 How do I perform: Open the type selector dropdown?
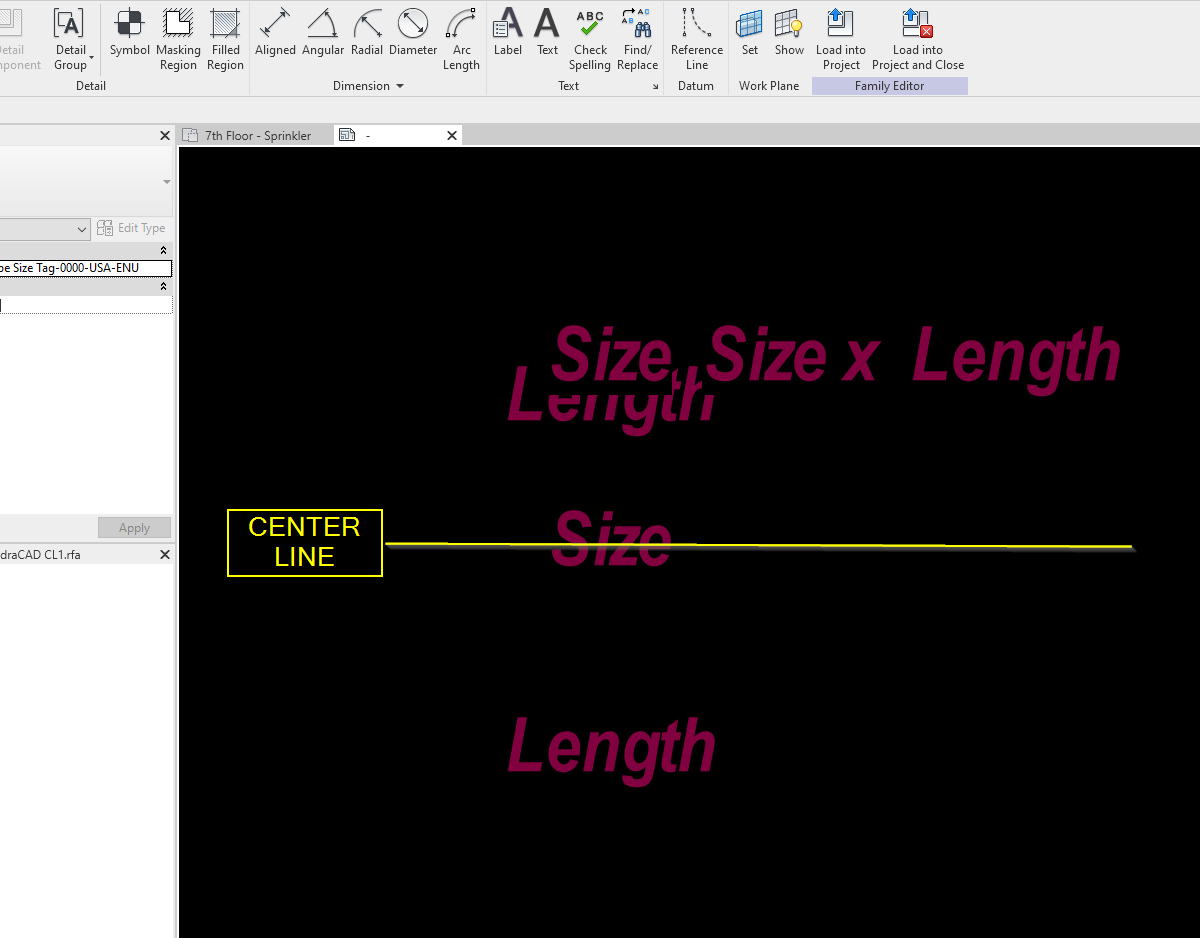83,228
